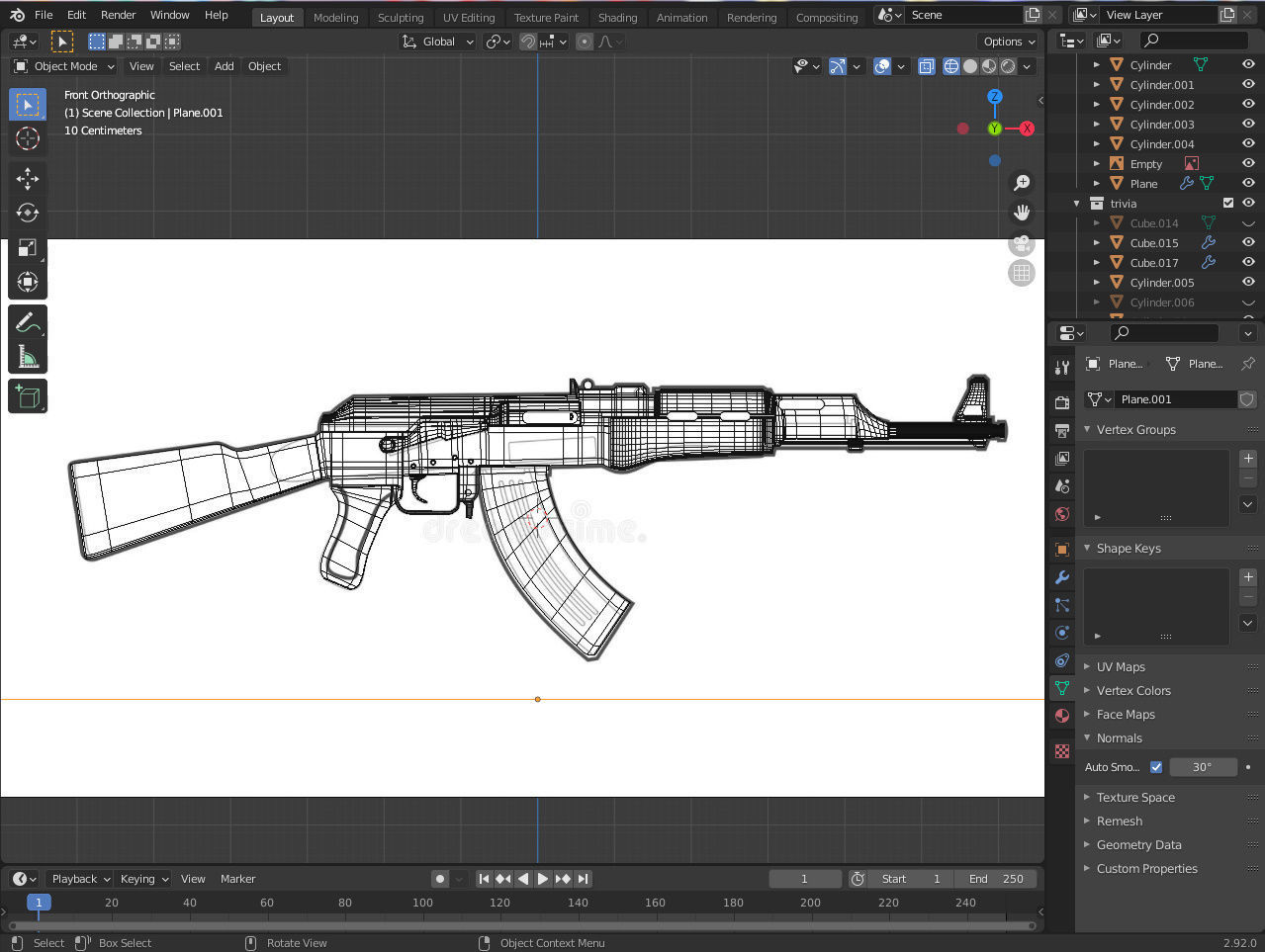Select the Measure tool
This screenshot has height=952, width=1265.
28,357
